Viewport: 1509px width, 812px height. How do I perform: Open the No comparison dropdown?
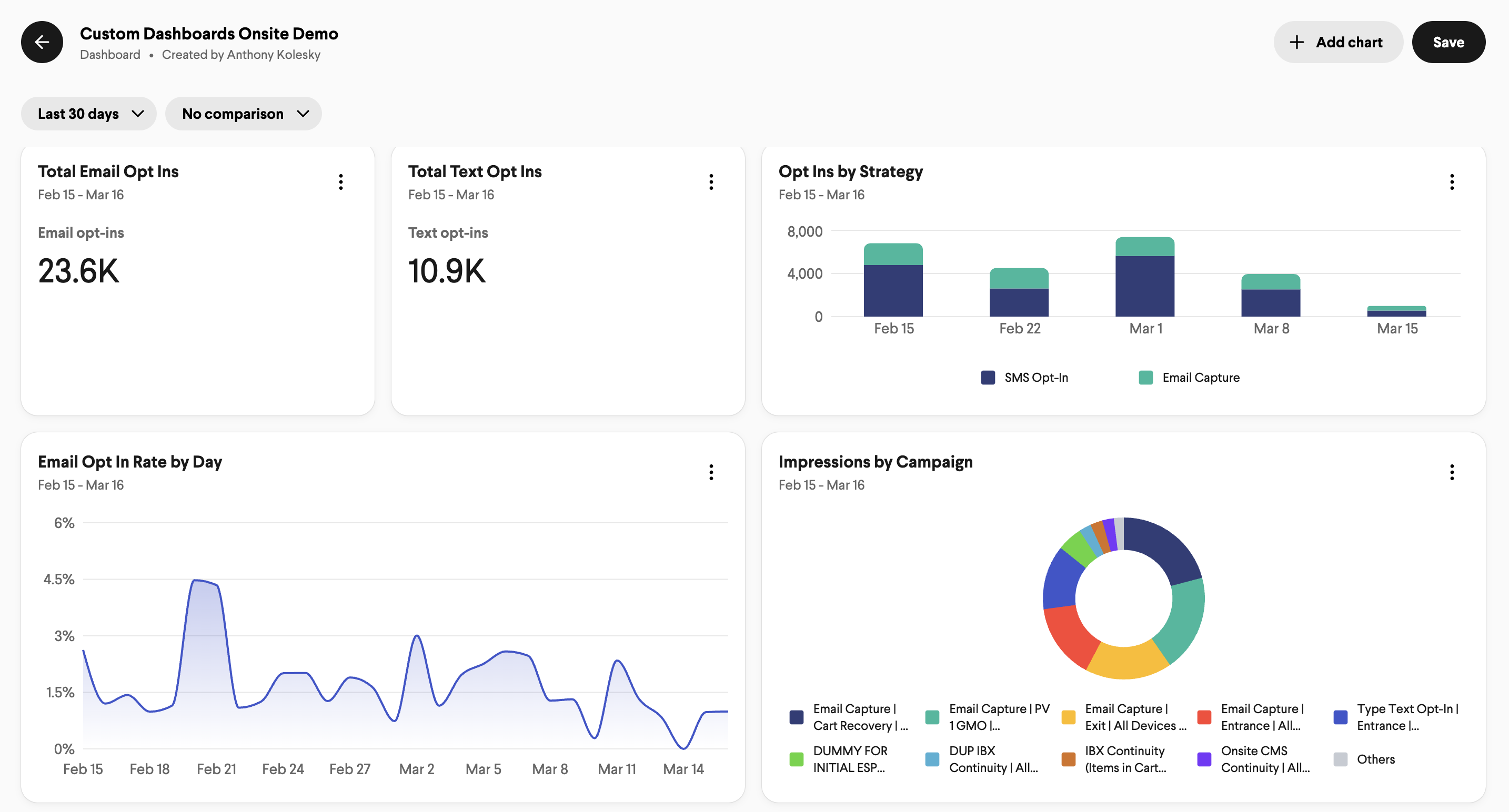coord(243,114)
